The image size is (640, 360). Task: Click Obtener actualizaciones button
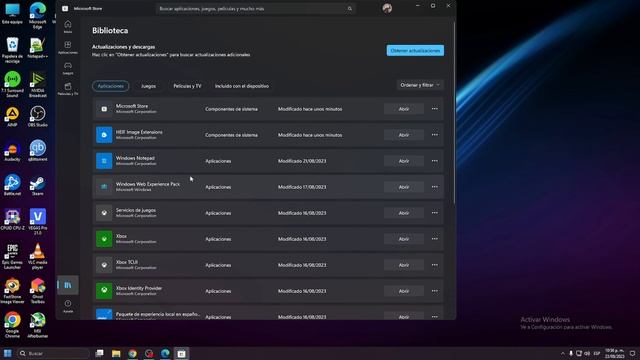click(x=415, y=51)
